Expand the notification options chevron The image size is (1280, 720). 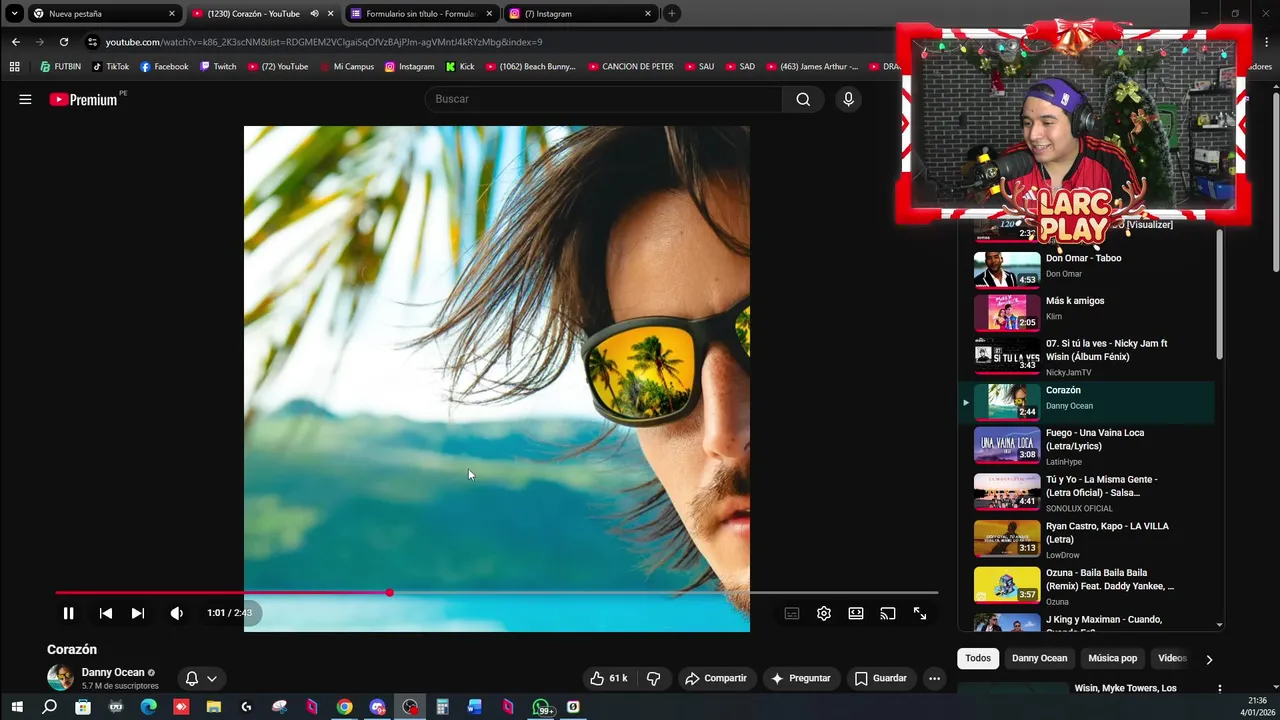(x=212, y=678)
